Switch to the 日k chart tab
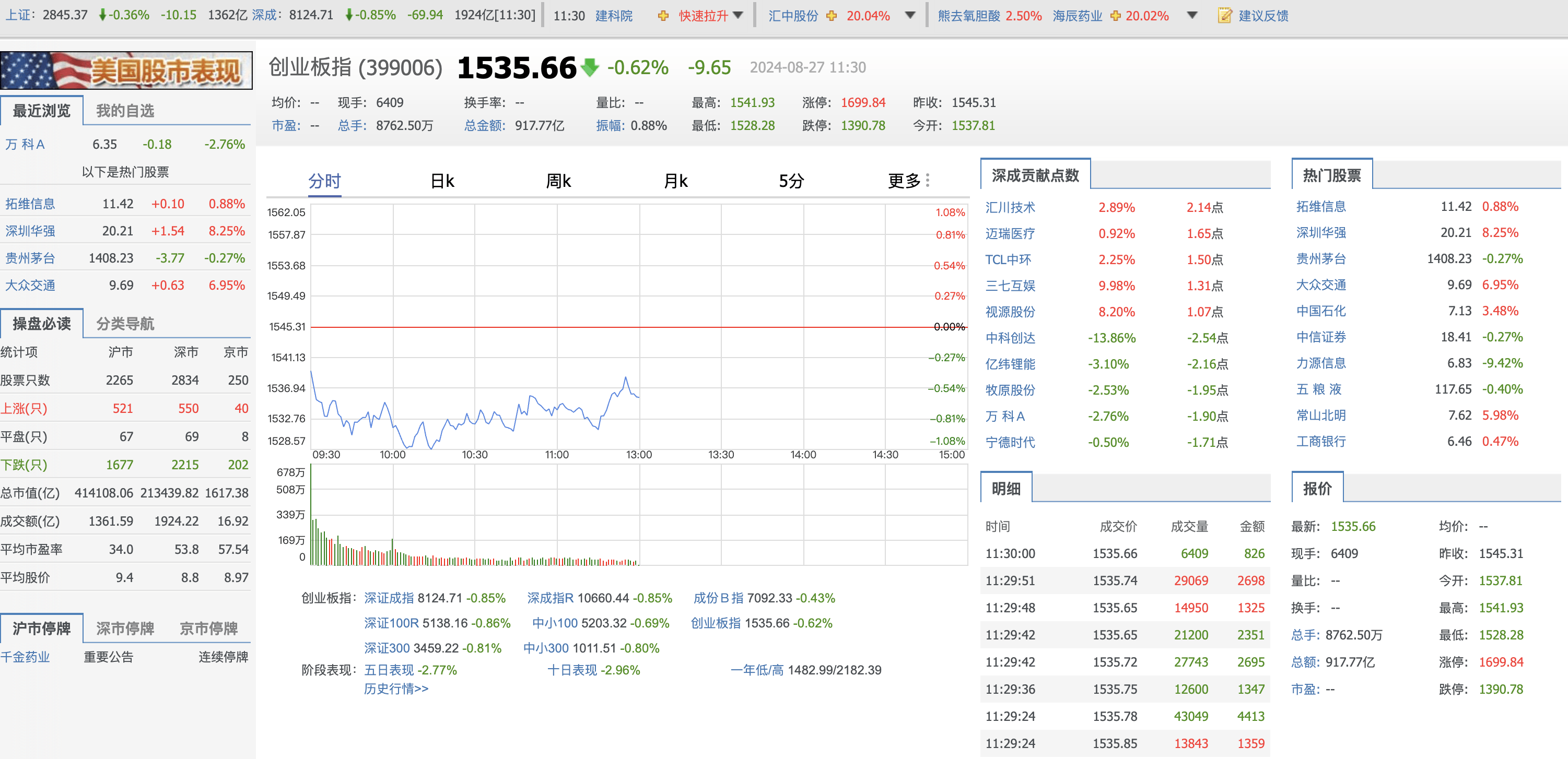Image resolution: width=1568 pixels, height=759 pixels. point(442,181)
